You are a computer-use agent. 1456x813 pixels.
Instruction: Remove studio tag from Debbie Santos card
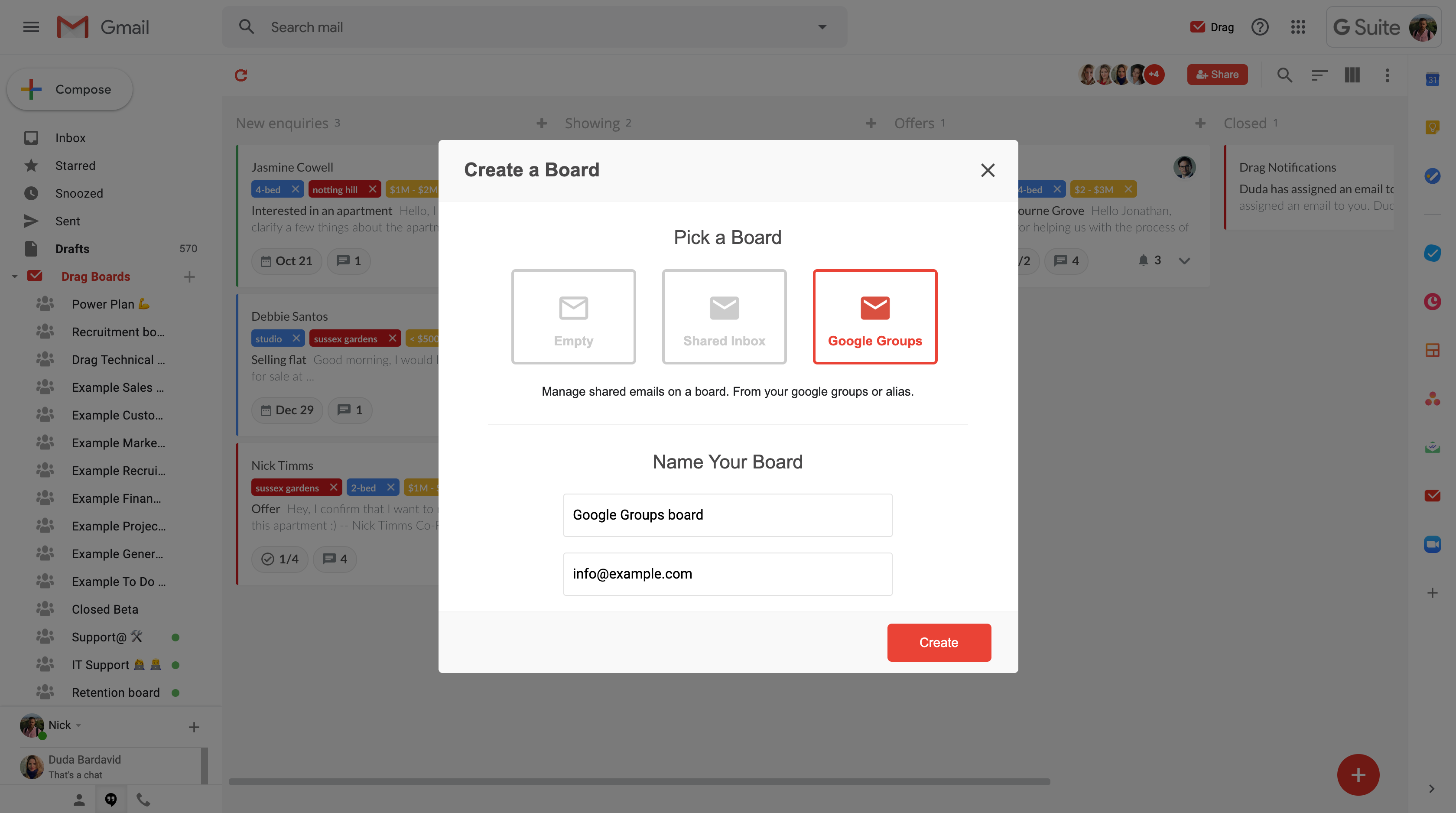pyautogui.click(x=296, y=338)
